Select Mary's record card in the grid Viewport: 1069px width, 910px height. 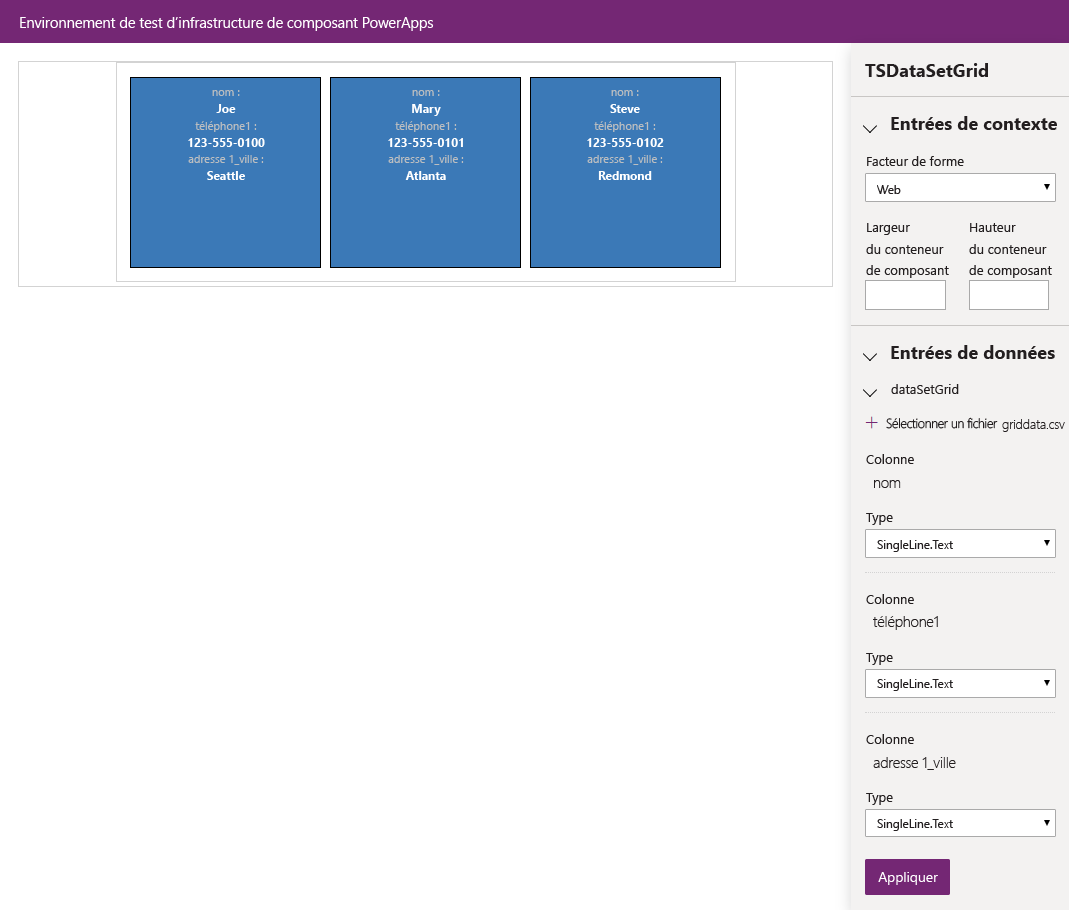(425, 171)
